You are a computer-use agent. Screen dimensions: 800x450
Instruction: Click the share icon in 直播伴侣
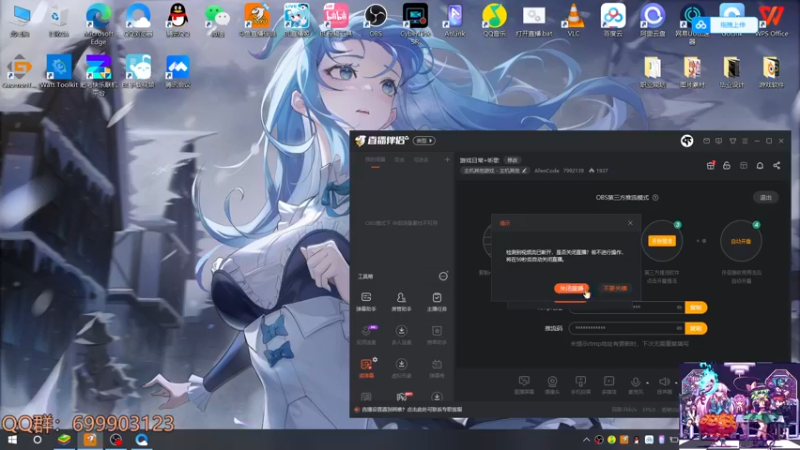(777, 165)
